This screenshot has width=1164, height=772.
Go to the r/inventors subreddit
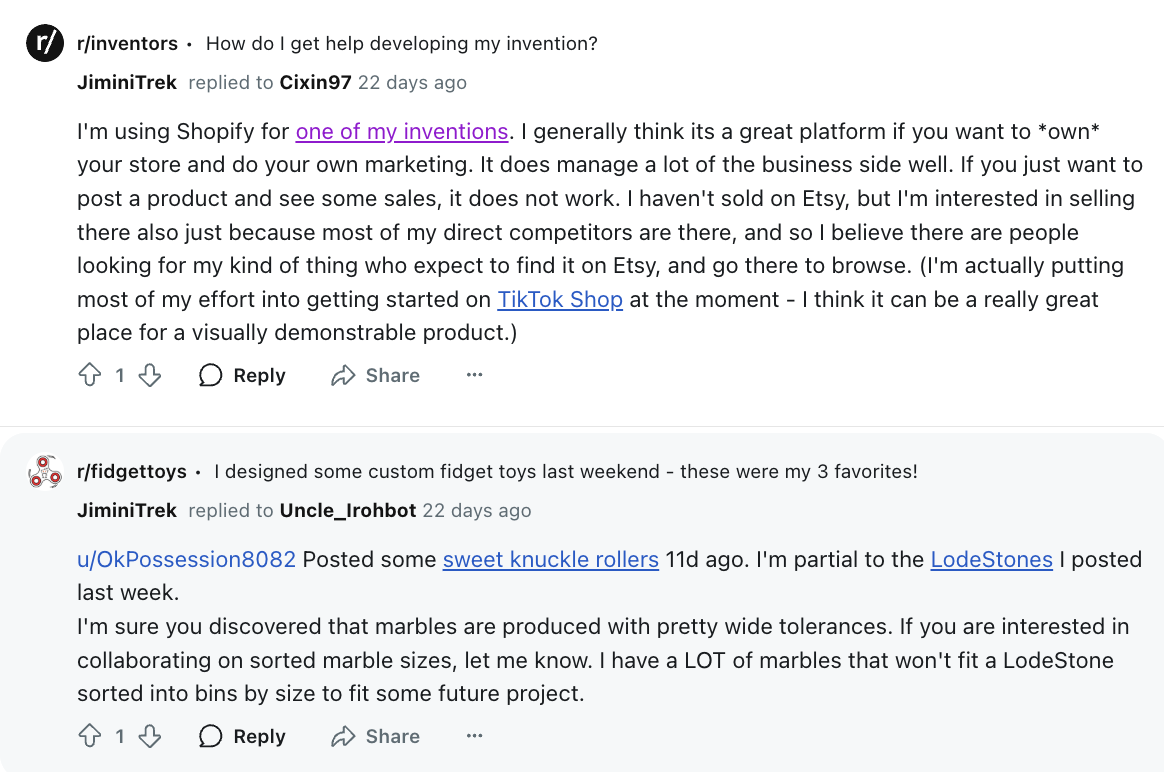click(x=128, y=44)
